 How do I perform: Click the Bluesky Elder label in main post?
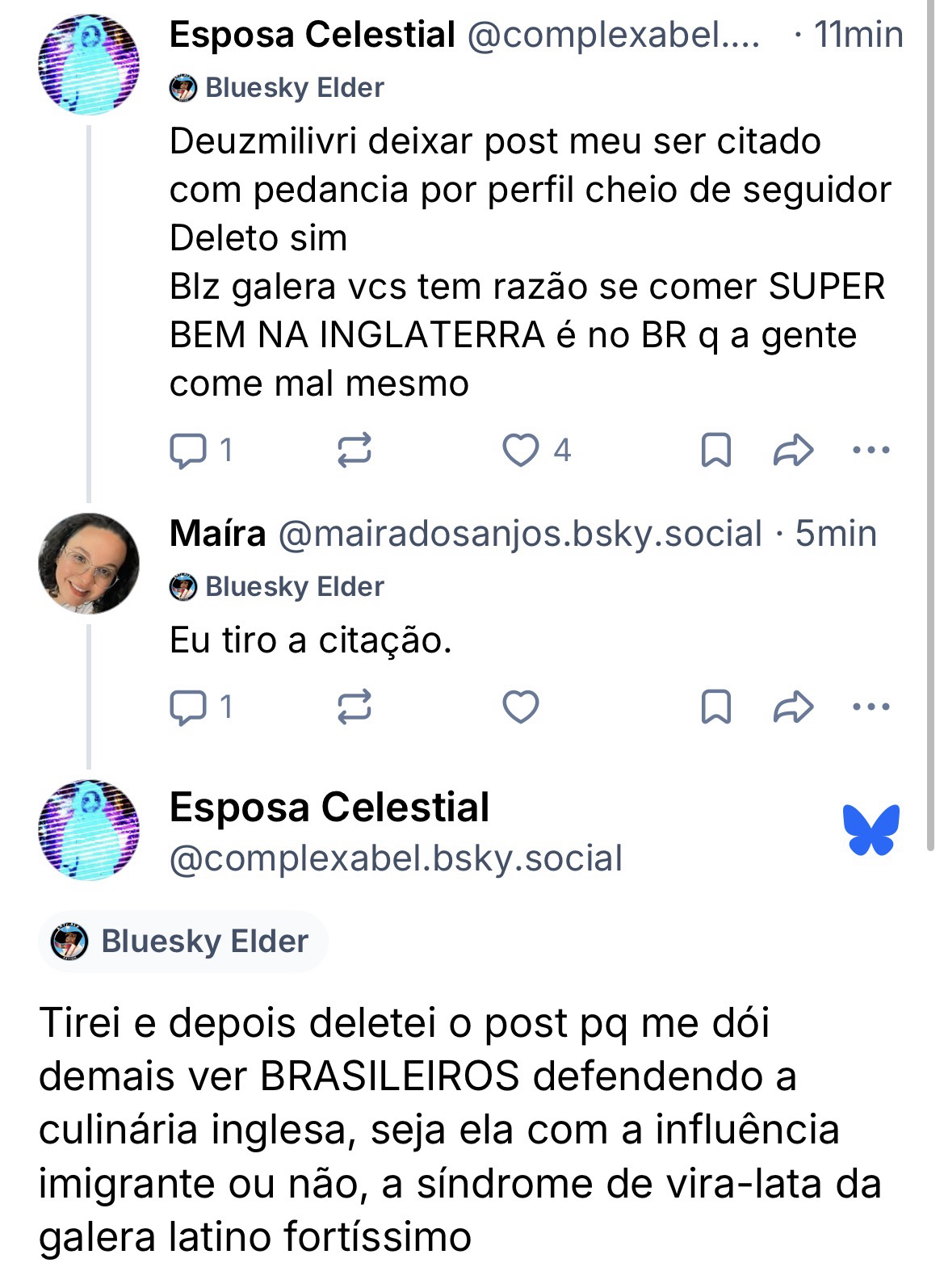tap(183, 942)
